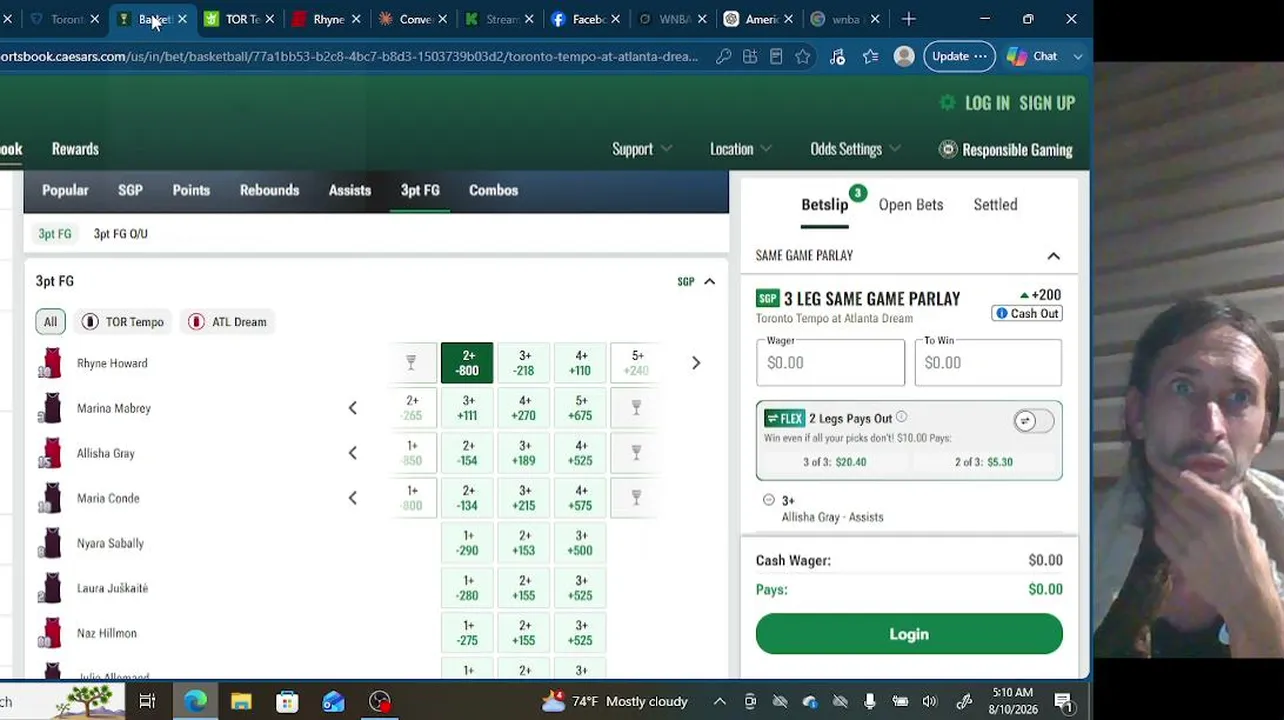This screenshot has height=720, width=1284.
Task: Switch to the Rebounds market tab
Action: tap(269, 190)
